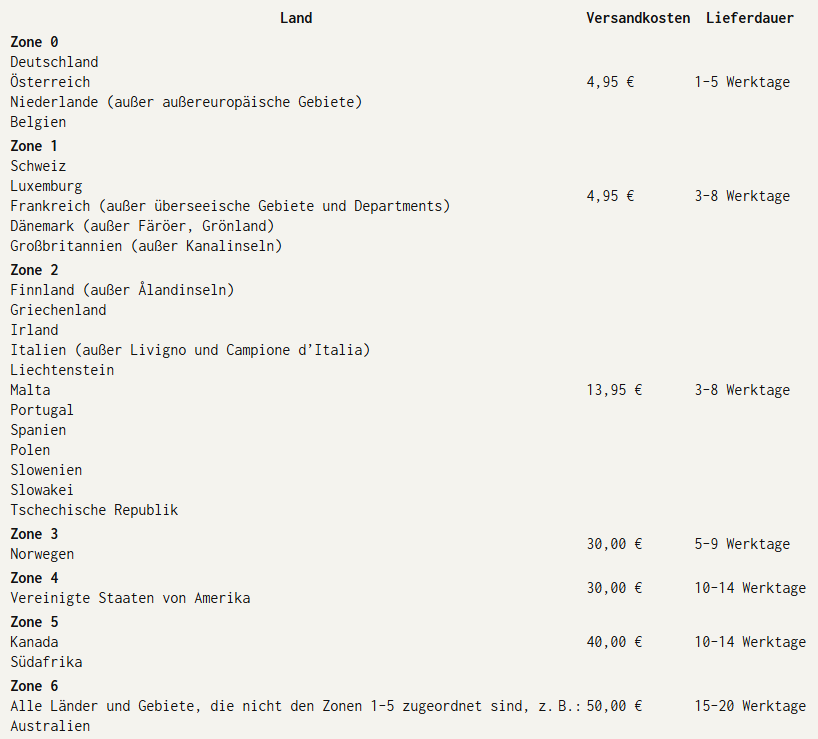818x739 pixels.
Task: Click "15-20 Werktage" delivery time
Action: click(x=750, y=706)
